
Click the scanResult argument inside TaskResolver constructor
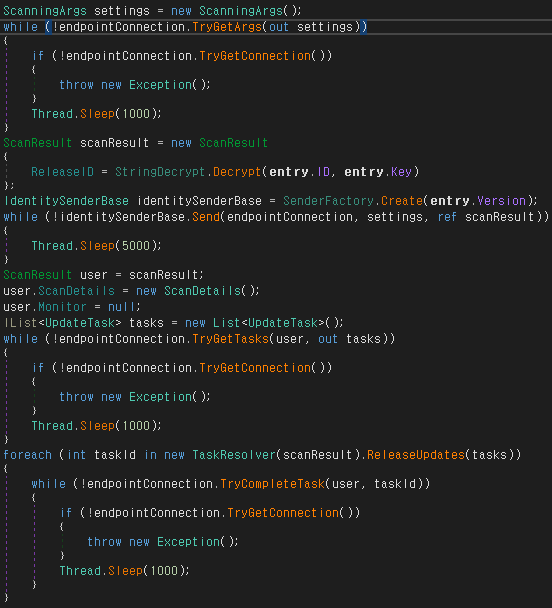pyautogui.click(x=317, y=455)
